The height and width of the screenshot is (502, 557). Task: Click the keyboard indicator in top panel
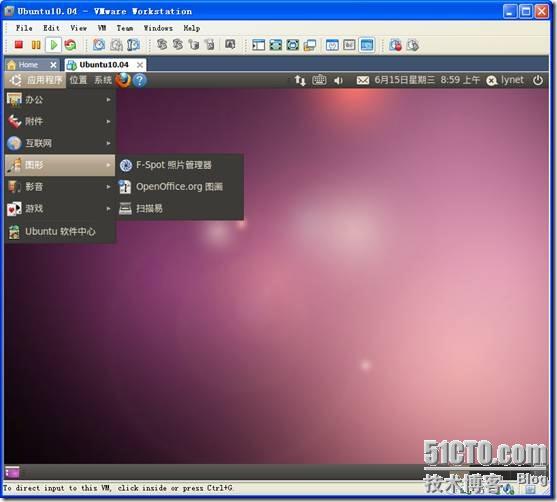pyautogui.click(x=319, y=80)
